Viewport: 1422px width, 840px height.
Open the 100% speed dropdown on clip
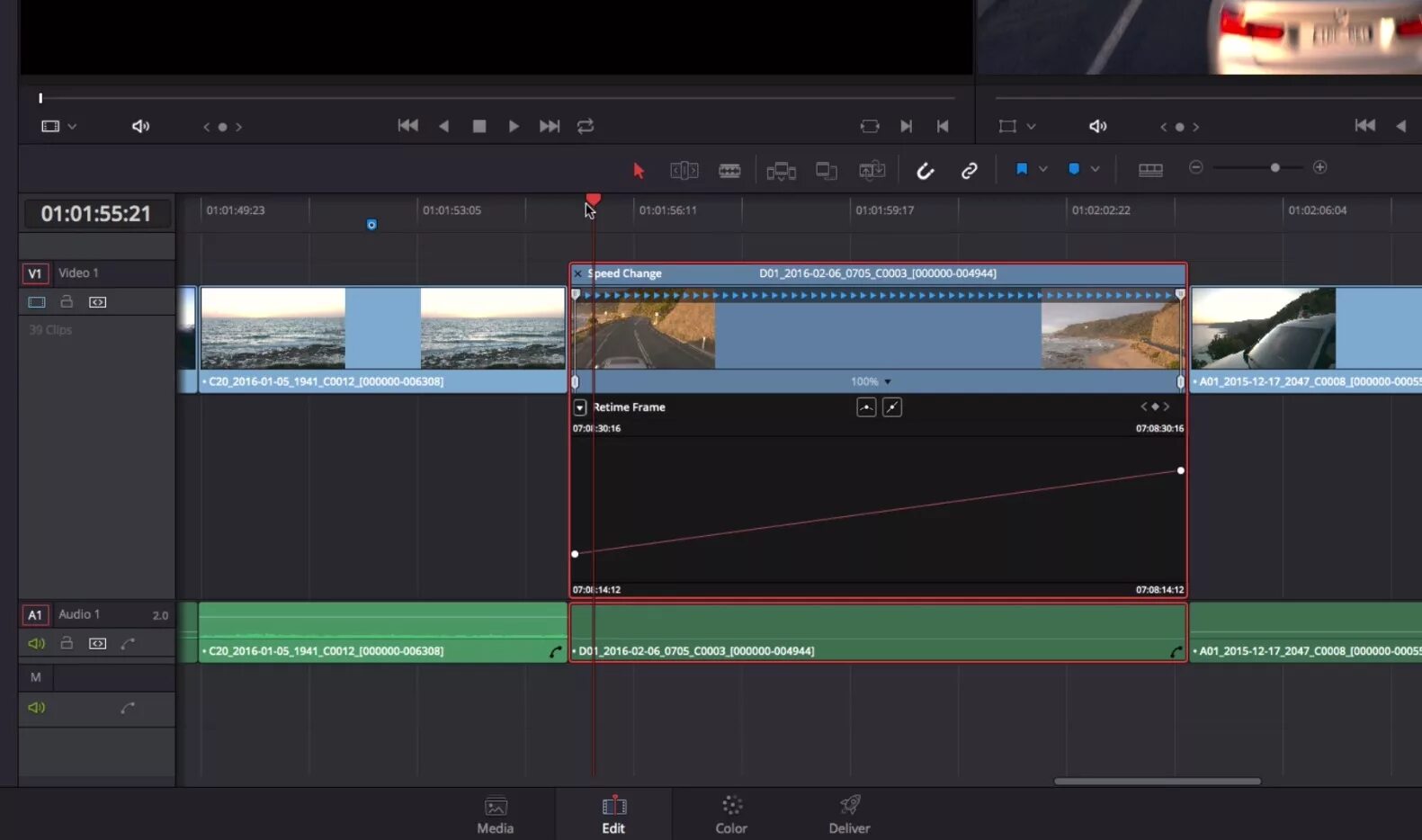point(887,382)
